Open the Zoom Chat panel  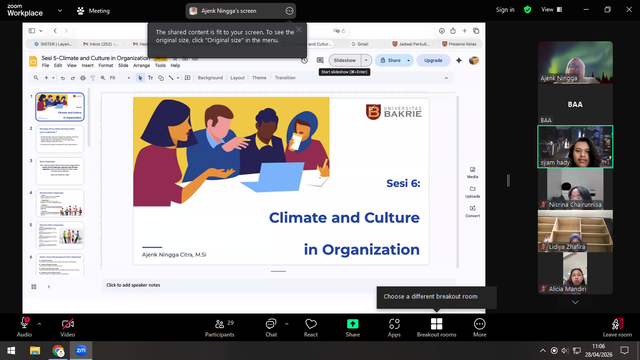(x=271, y=328)
